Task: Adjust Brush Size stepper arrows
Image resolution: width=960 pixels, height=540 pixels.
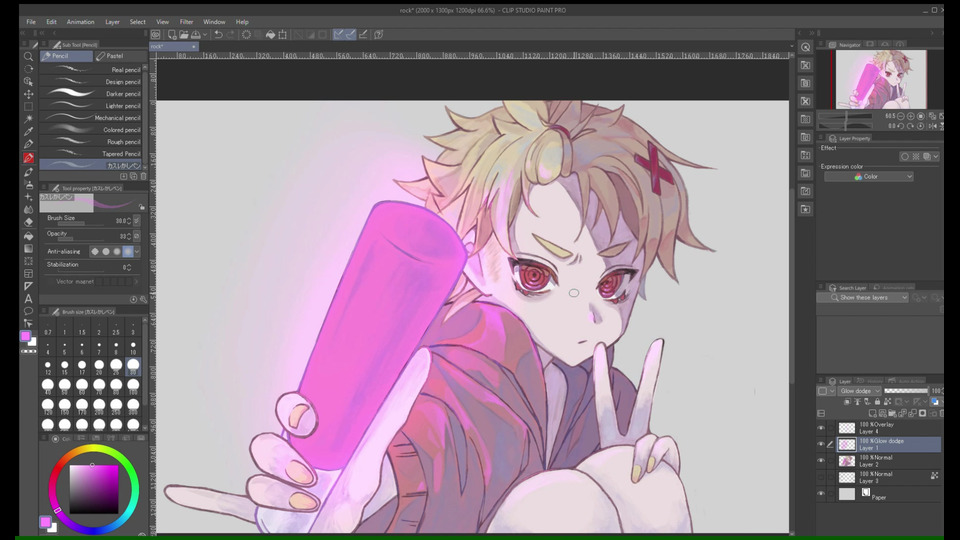Action: (129, 220)
